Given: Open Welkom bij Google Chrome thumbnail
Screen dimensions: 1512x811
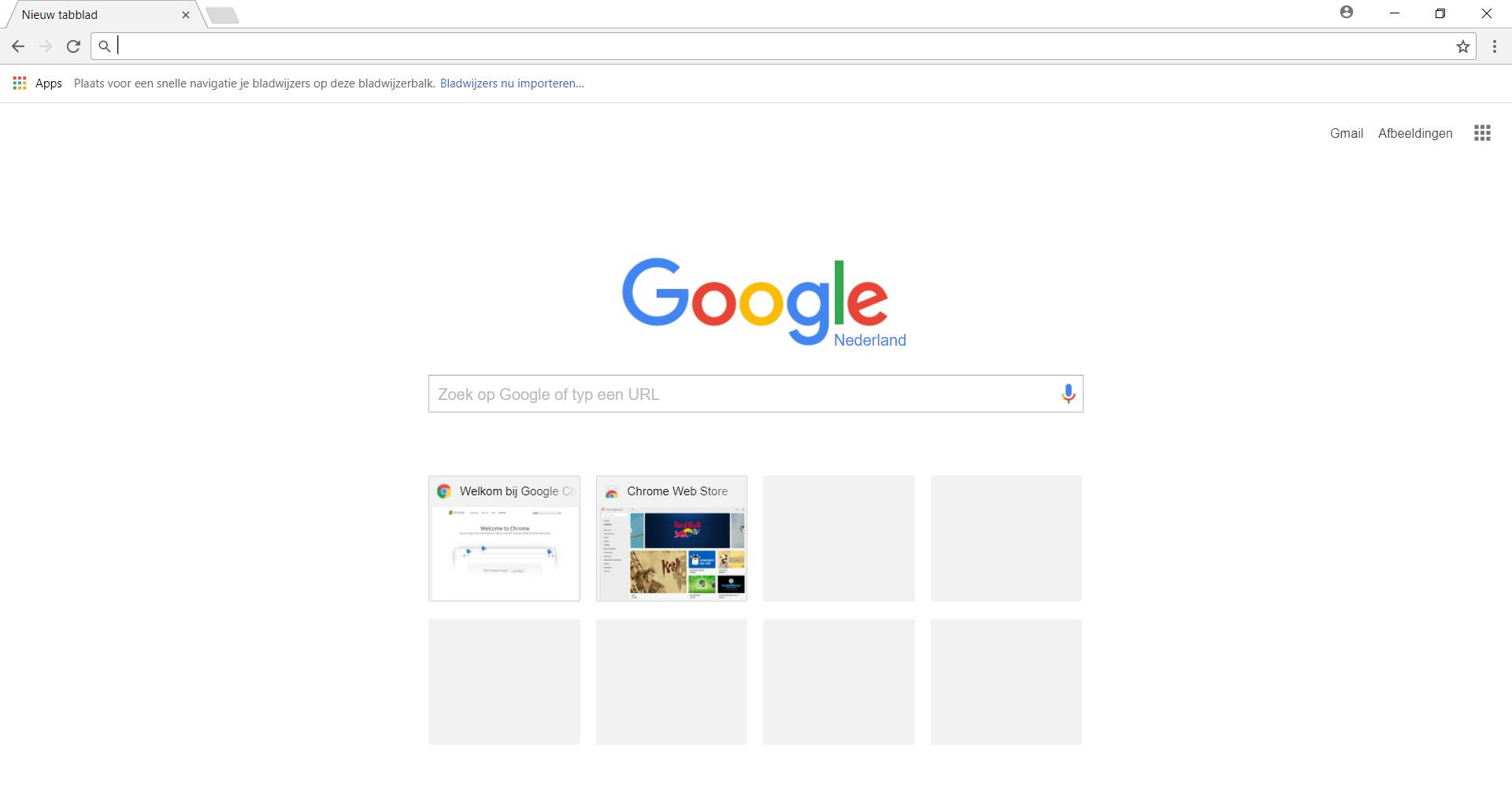Looking at the screenshot, I should pyautogui.click(x=504, y=538).
